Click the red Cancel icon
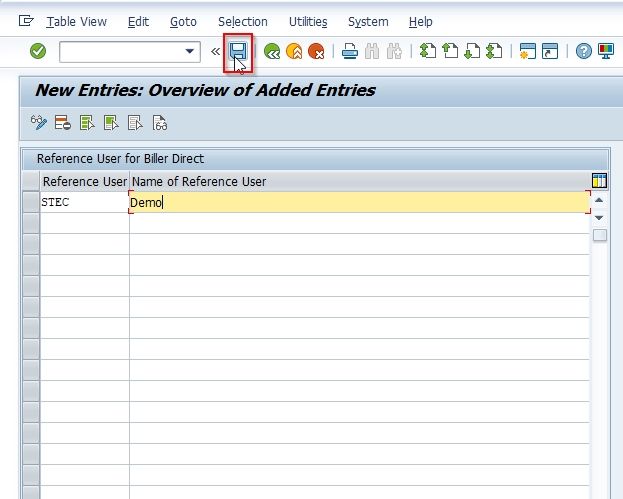 click(316, 51)
